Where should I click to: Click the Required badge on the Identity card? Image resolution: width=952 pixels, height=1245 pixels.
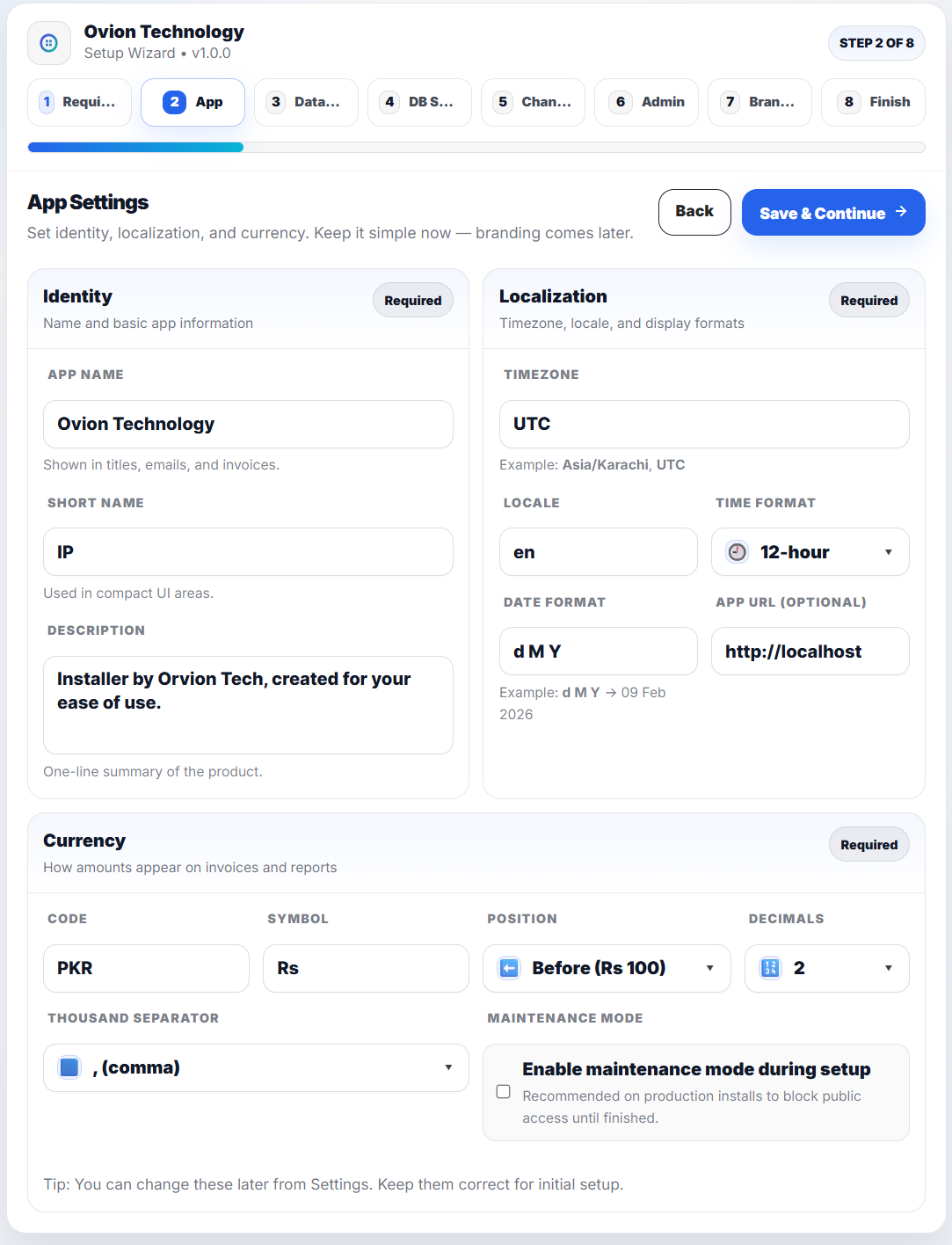coord(412,300)
